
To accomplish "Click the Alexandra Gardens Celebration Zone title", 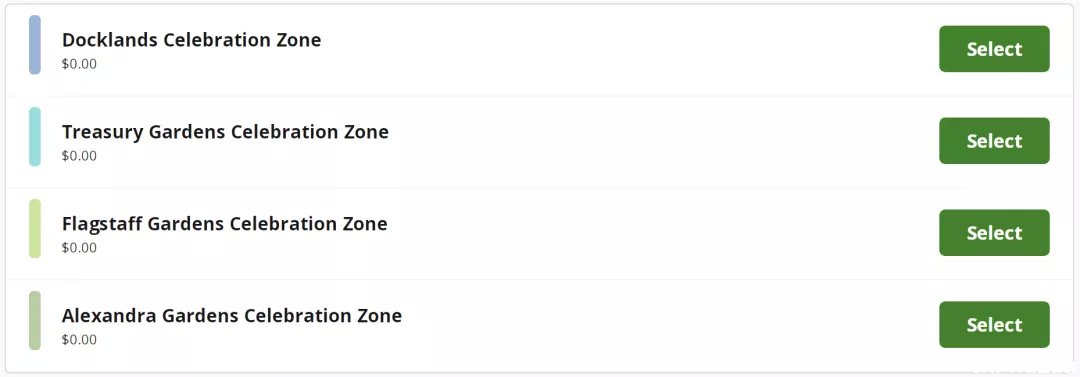I will (x=232, y=316).
